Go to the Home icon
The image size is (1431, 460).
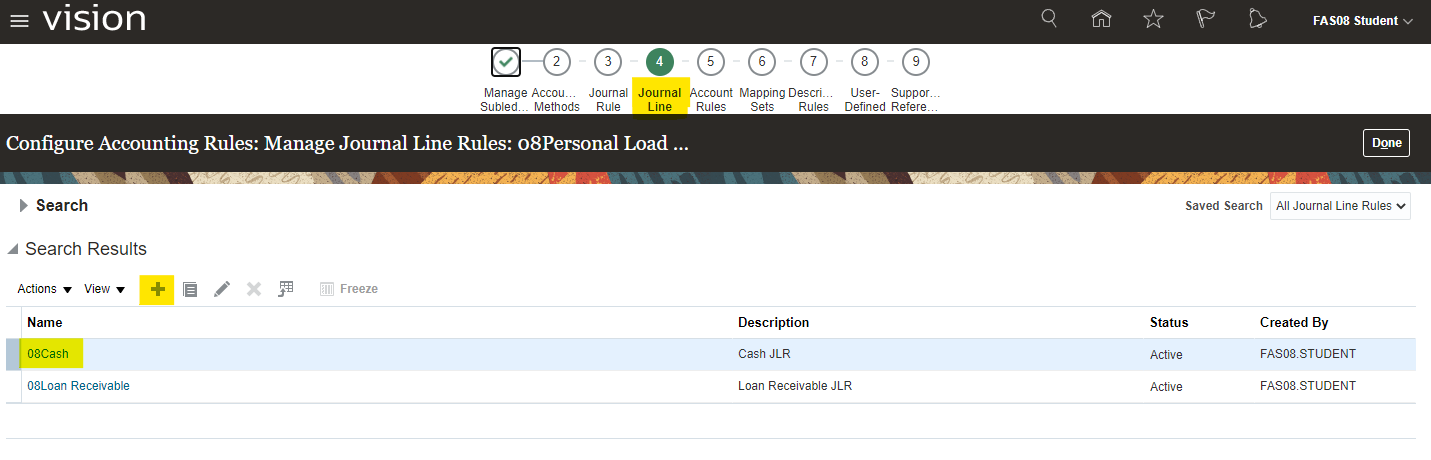(1101, 19)
